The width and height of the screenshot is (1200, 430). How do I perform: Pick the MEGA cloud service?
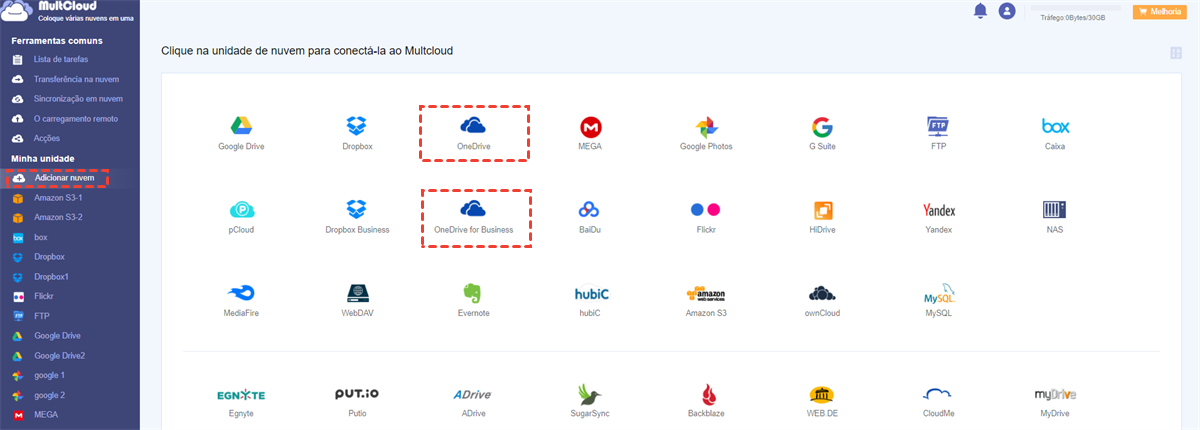pos(591,127)
